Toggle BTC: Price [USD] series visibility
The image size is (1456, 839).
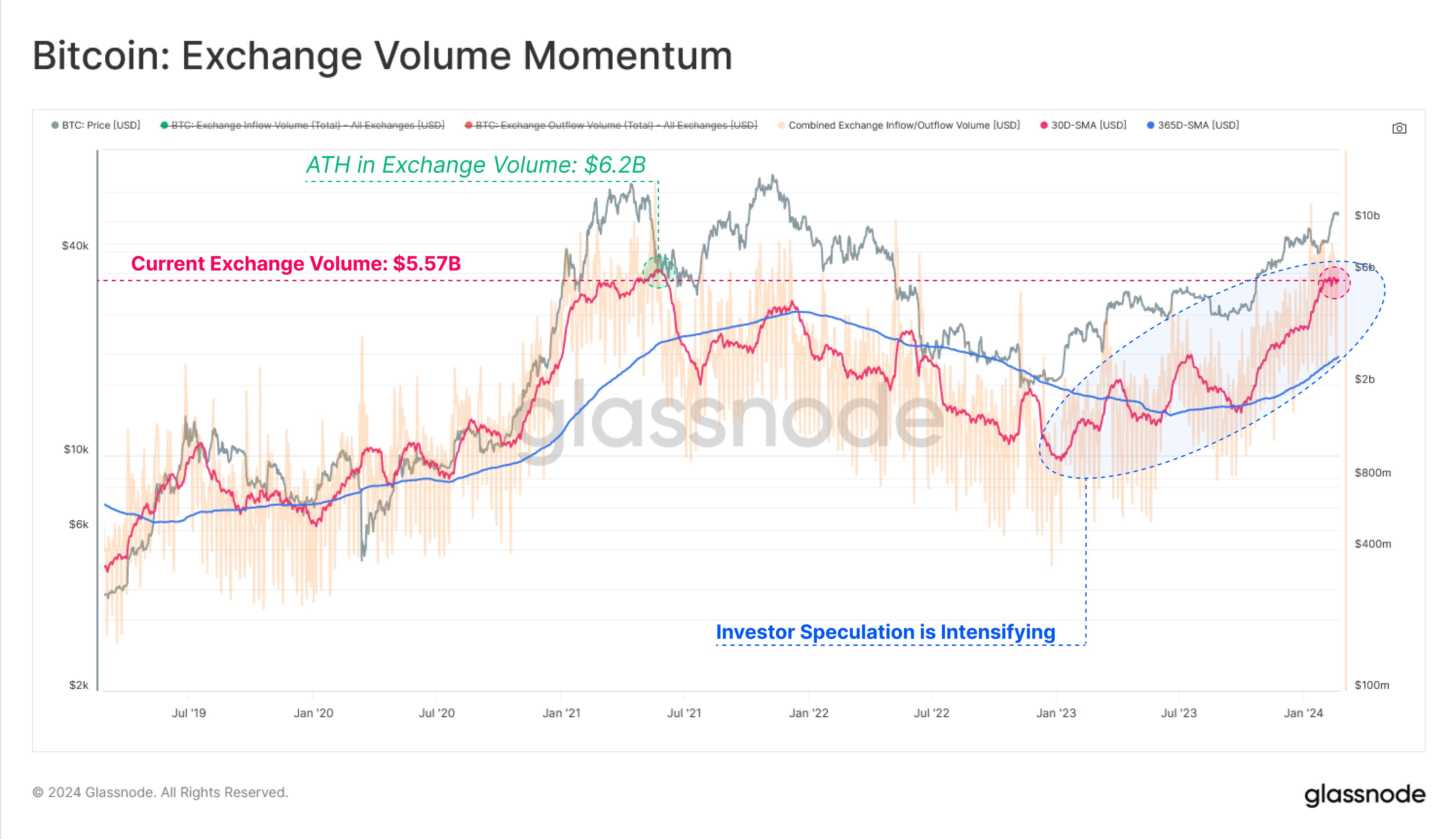click(96, 125)
